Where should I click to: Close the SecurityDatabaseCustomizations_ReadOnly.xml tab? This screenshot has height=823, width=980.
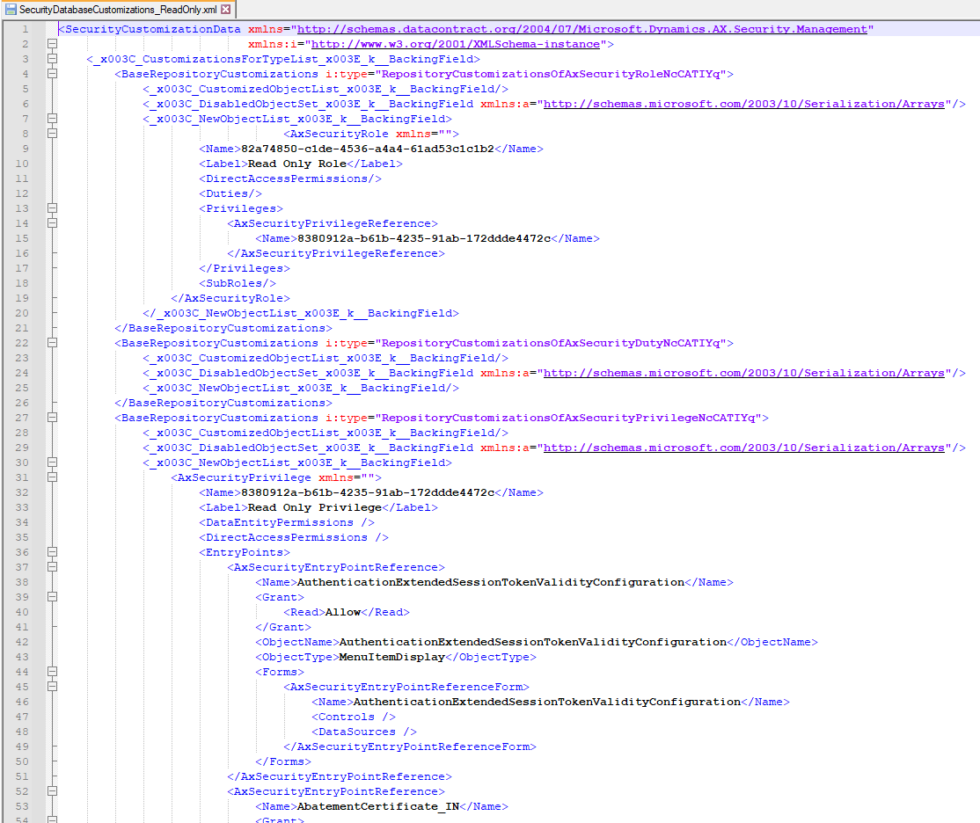point(226,8)
